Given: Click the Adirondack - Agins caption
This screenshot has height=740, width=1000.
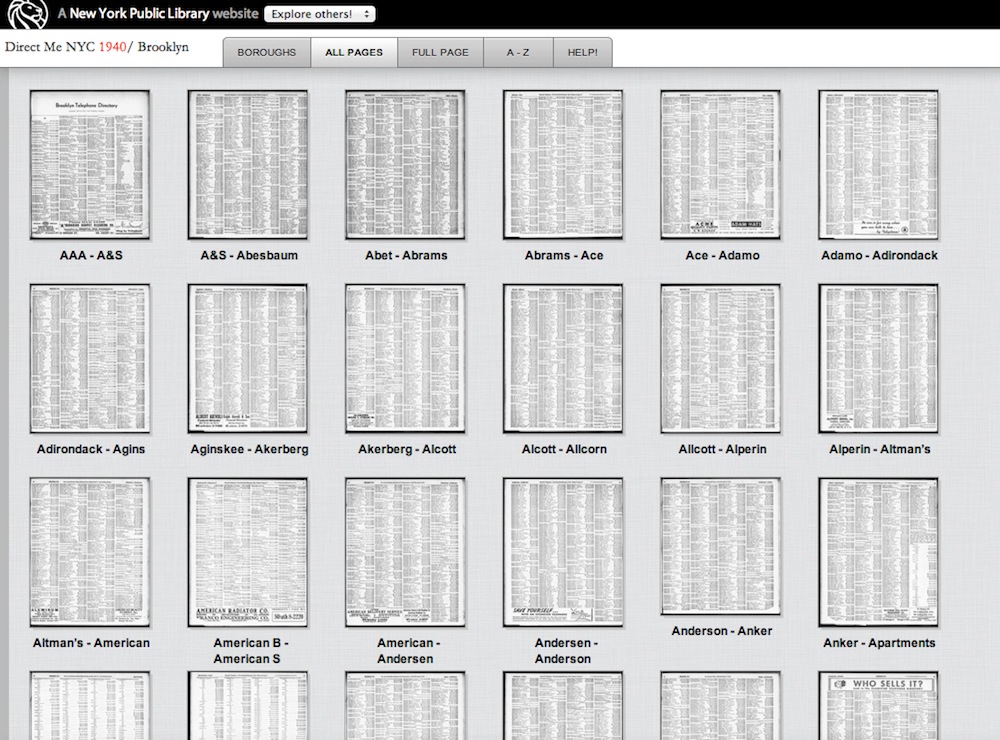Looking at the screenshot, I should click(91, 449).
